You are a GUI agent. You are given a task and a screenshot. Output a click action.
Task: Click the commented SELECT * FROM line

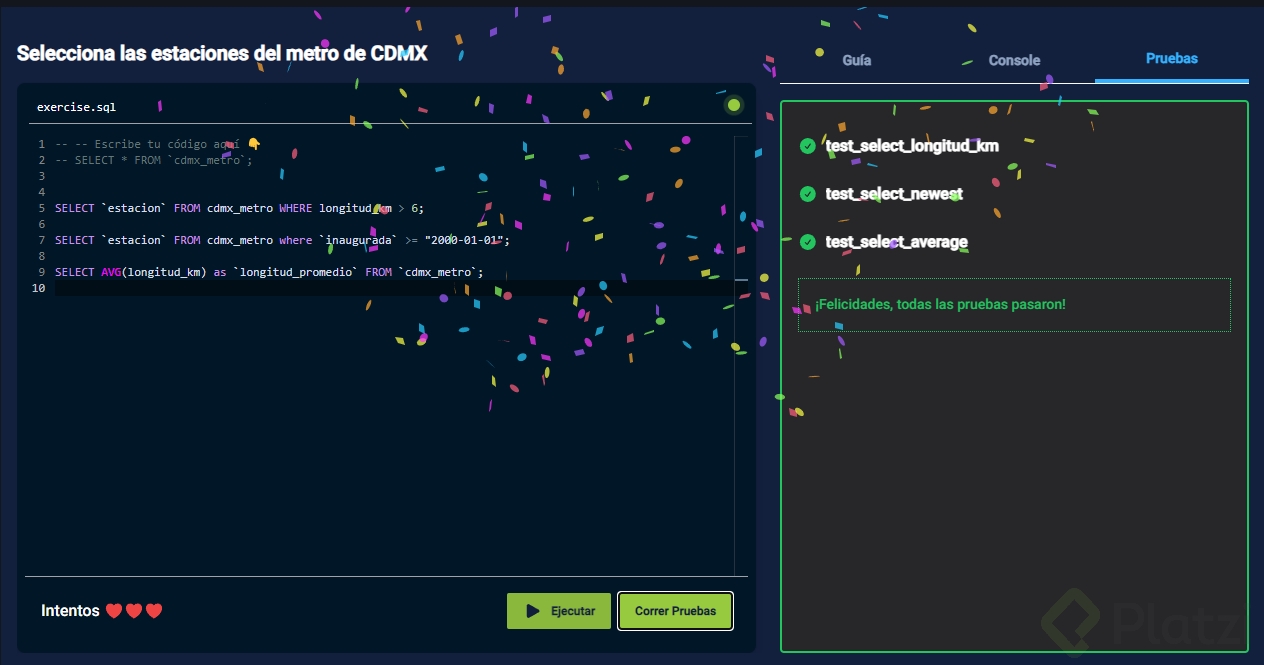154,160
